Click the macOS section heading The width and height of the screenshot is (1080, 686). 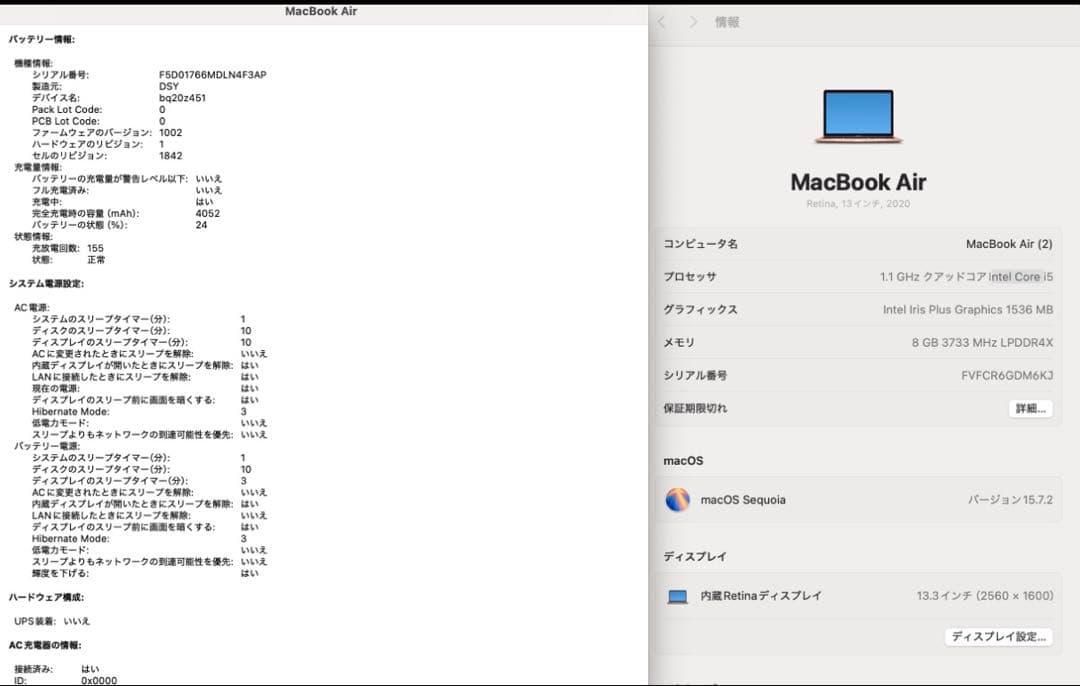[683, 461]
